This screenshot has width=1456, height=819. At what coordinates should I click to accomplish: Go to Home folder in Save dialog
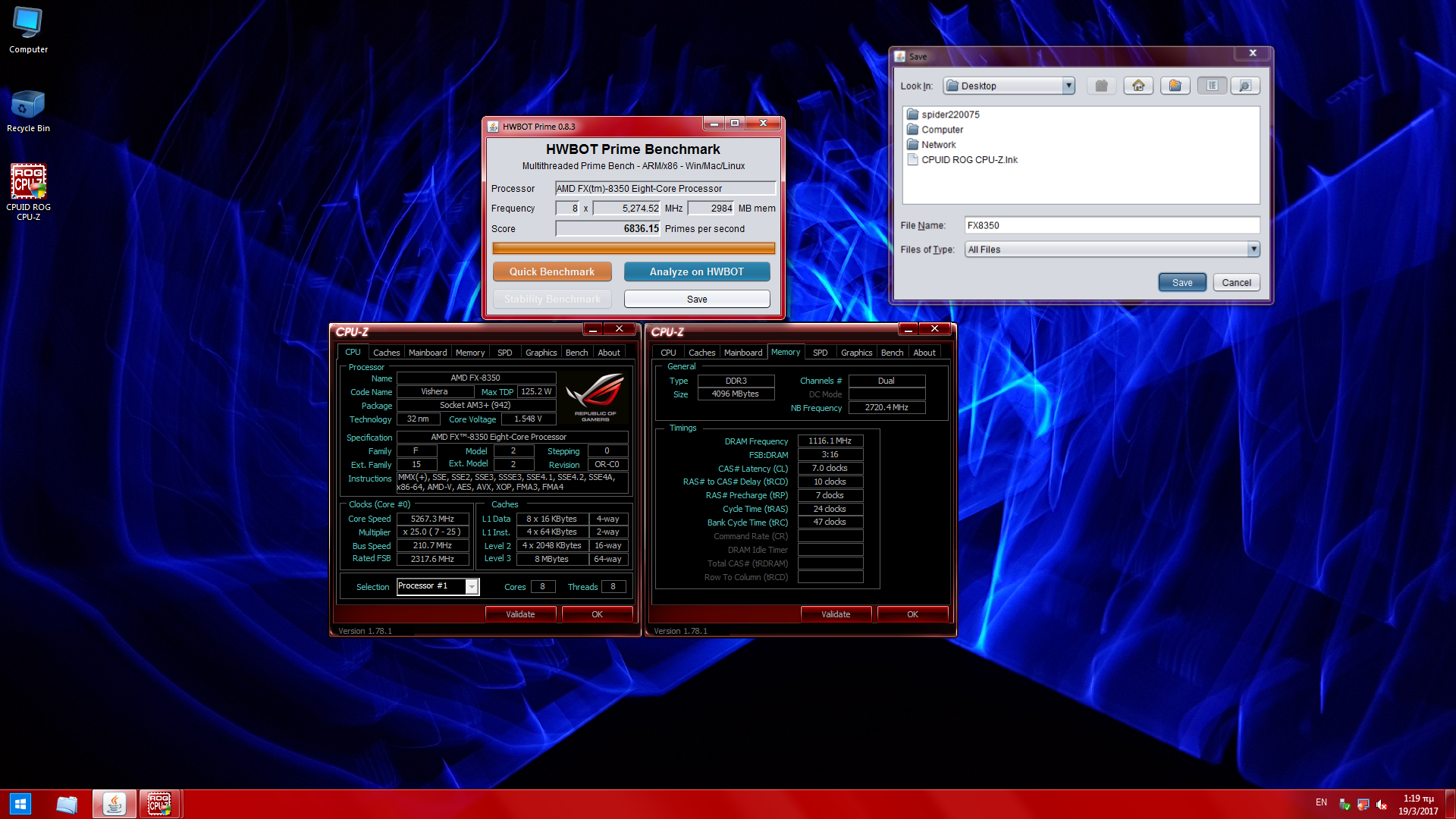1138,86
